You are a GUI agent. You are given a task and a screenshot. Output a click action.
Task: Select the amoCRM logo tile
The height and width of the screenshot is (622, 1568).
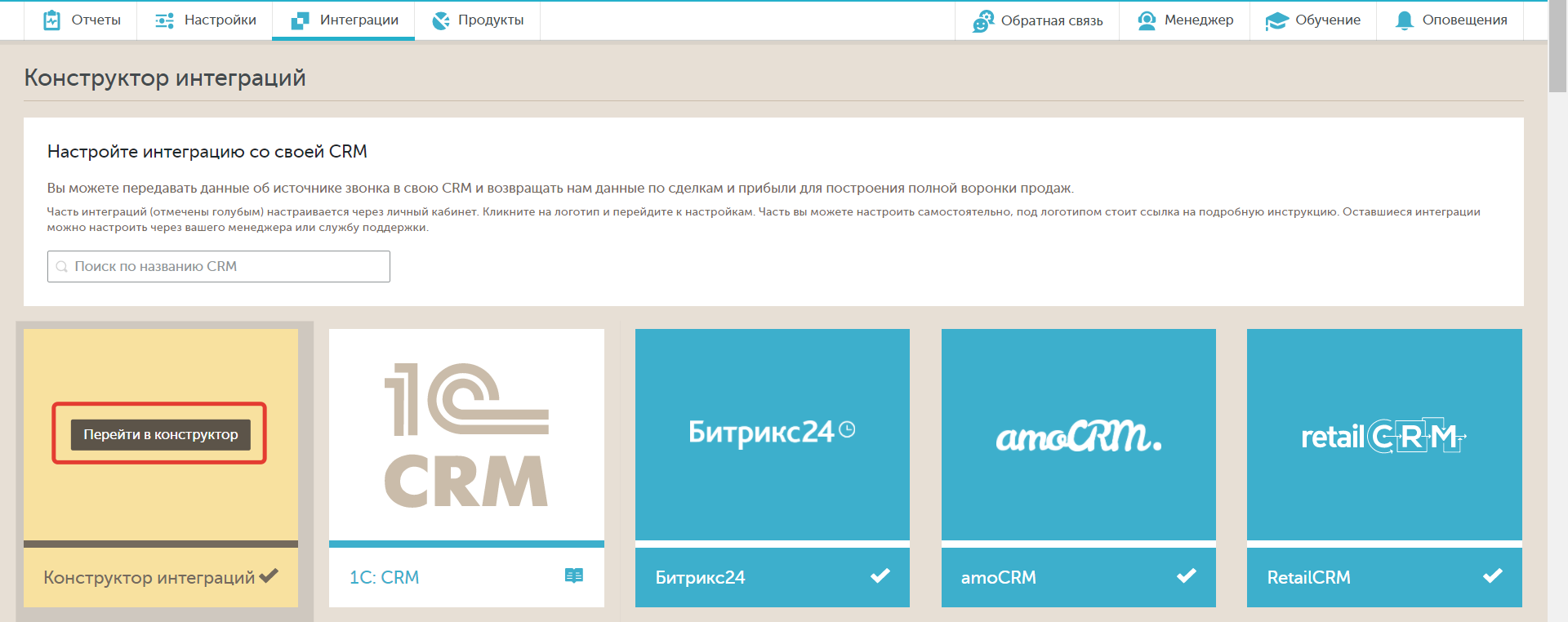click(1078, 434)
